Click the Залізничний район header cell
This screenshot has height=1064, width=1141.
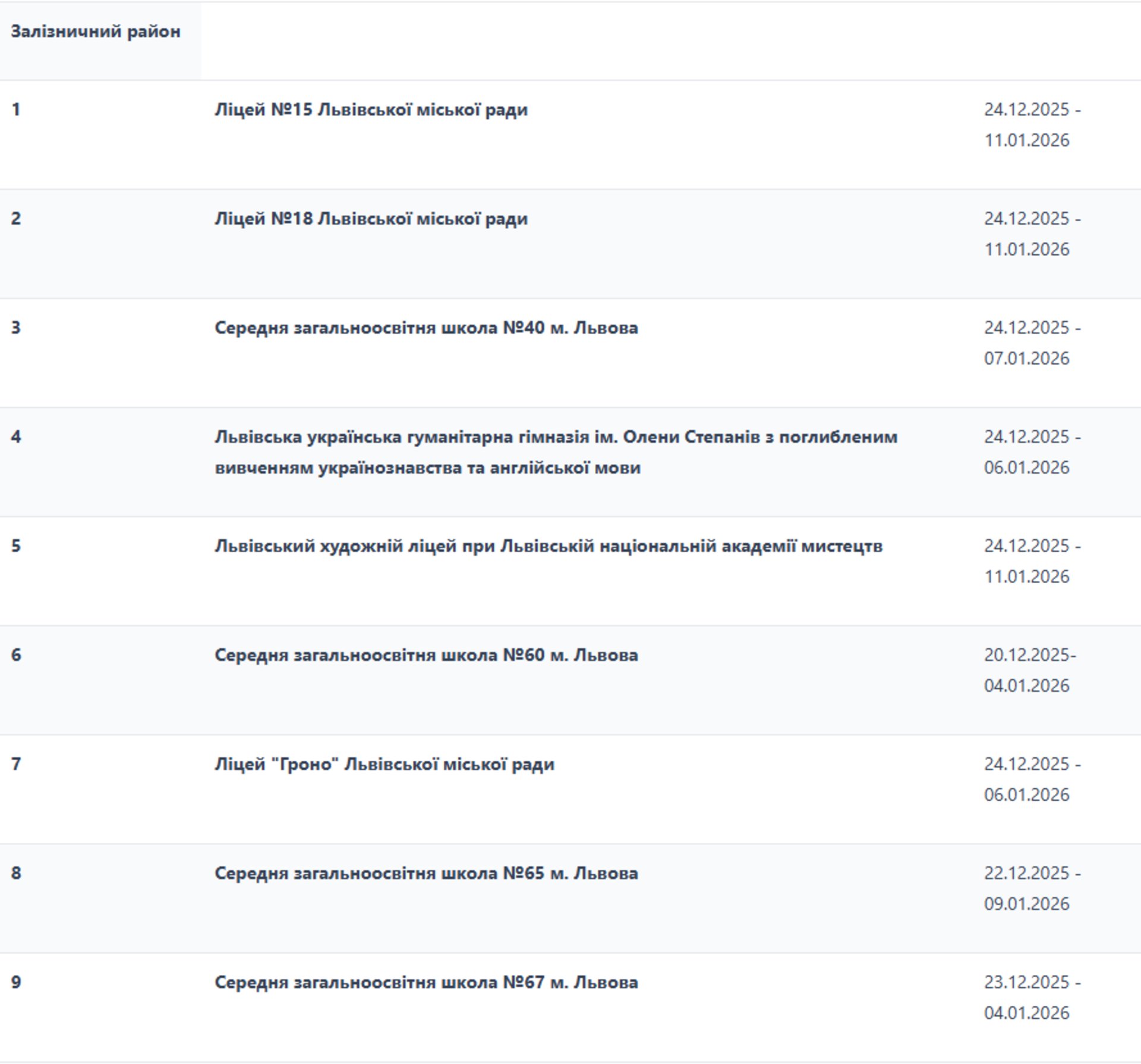click(96, 32)
